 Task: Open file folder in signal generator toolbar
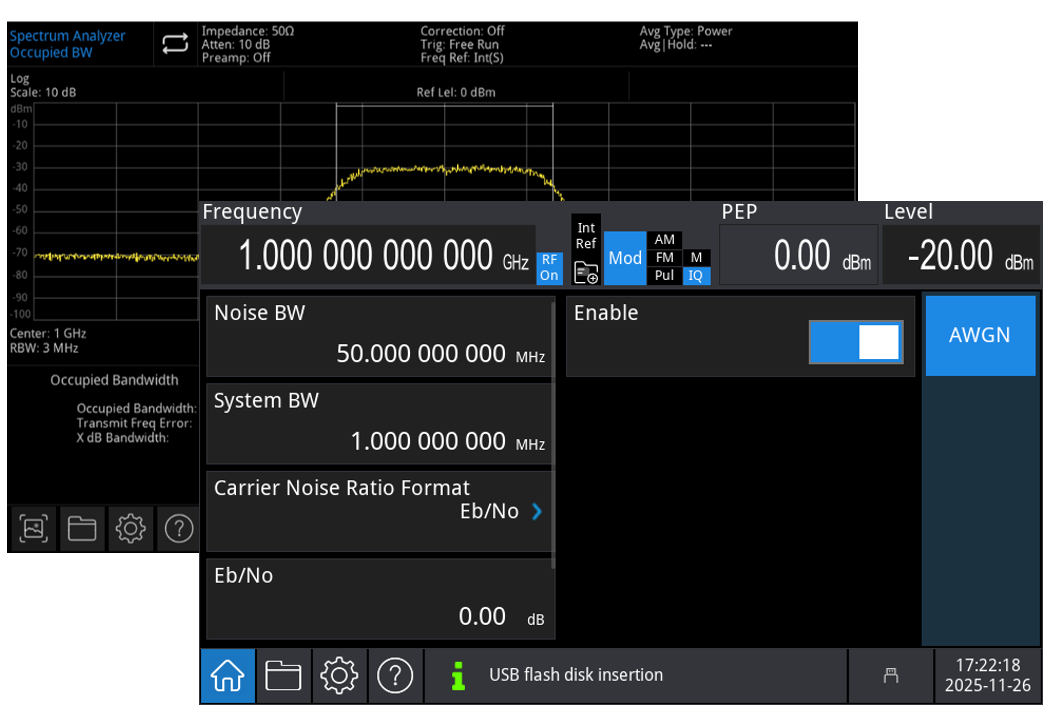point(283,677)
